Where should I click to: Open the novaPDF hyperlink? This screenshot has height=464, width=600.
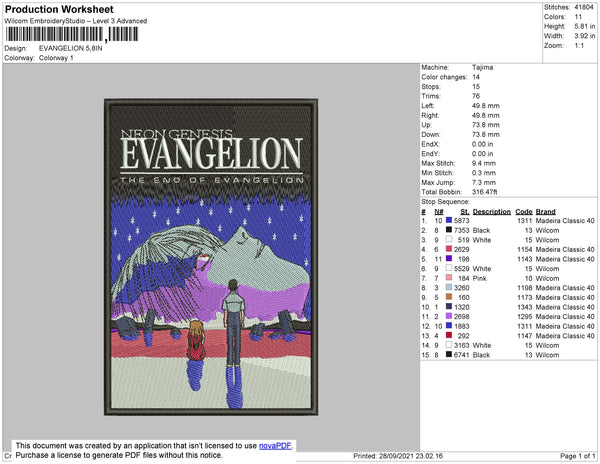275,446
